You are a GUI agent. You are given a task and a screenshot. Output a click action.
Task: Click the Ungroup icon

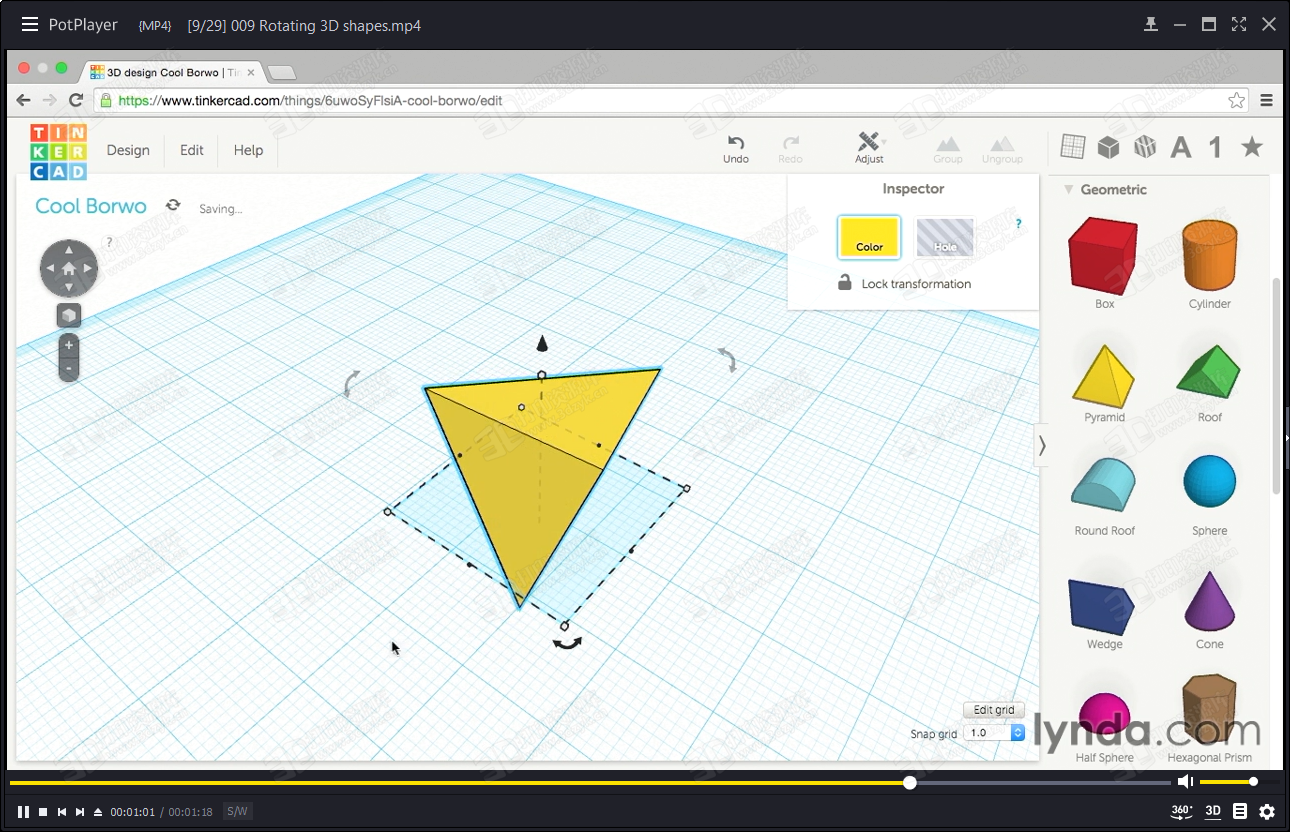tap(1002, 150)
